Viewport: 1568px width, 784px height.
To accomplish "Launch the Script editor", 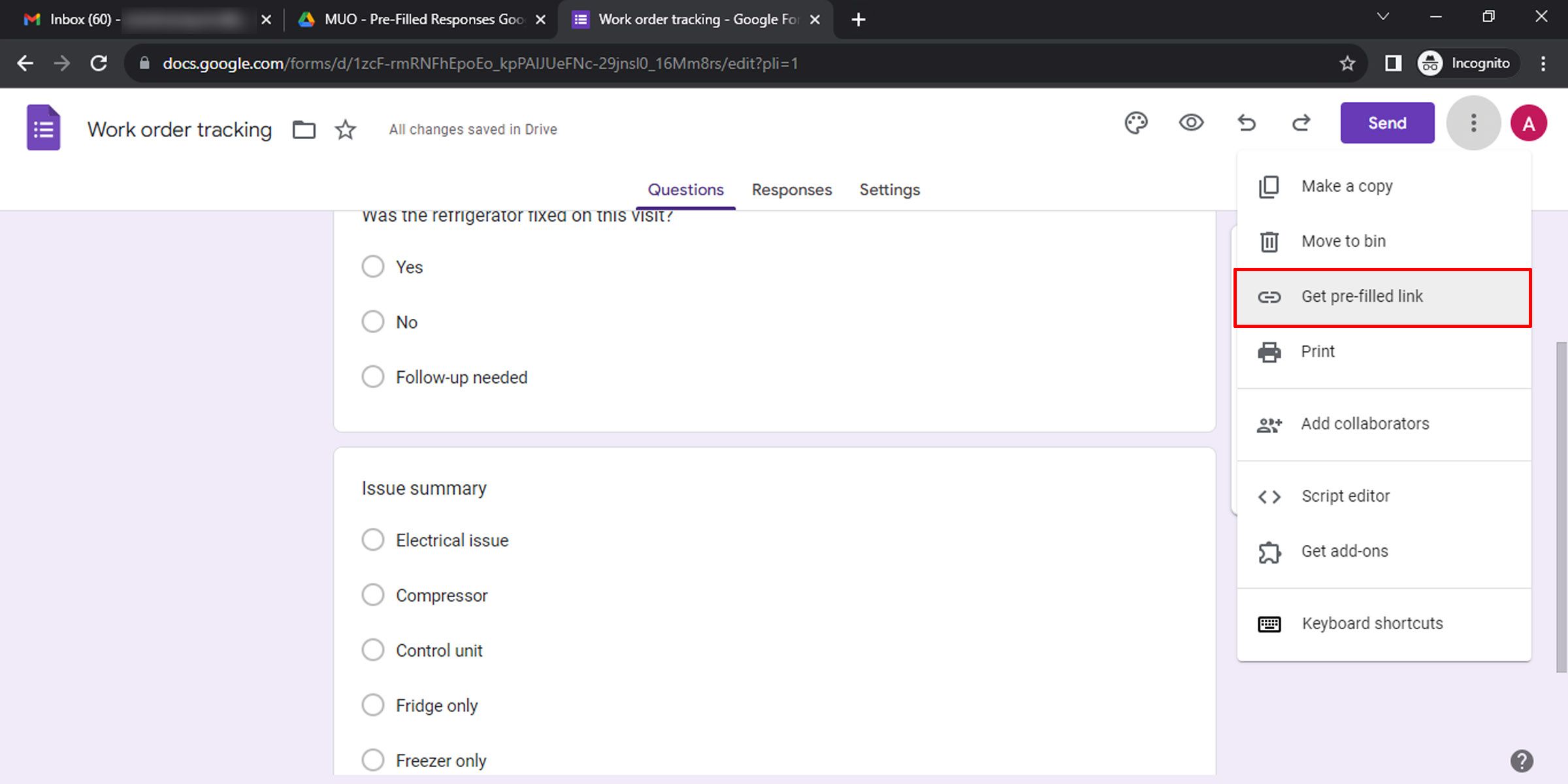I will point(1345,495).
